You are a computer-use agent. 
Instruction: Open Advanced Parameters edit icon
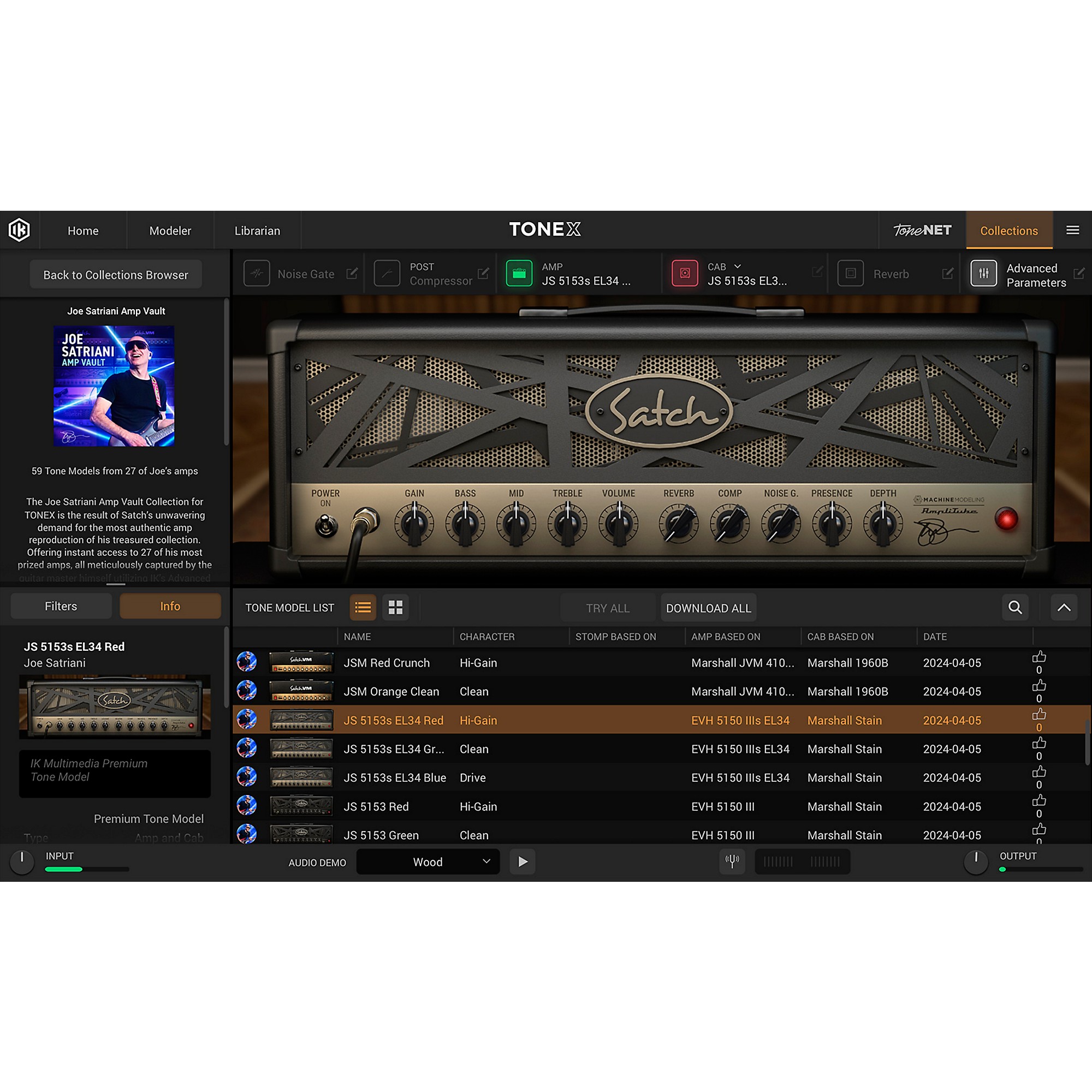tap(1079, 274)
